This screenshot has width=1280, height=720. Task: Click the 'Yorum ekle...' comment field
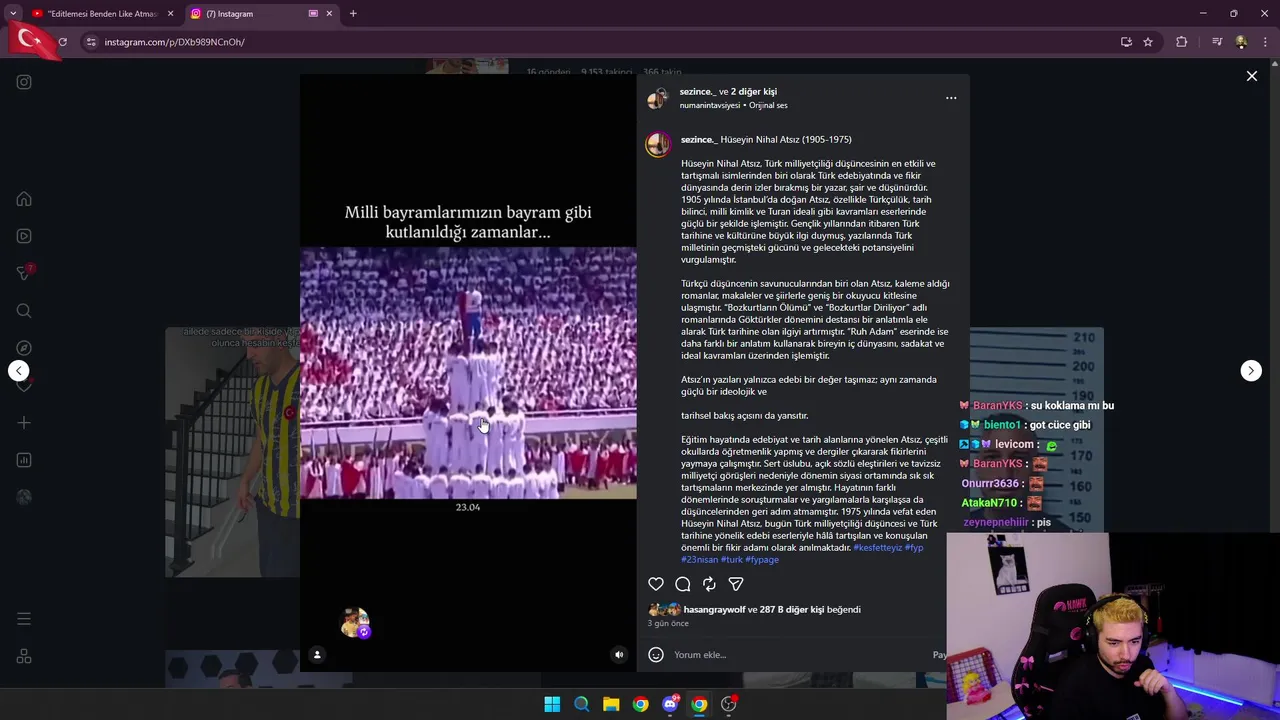[x=800, y=655]
